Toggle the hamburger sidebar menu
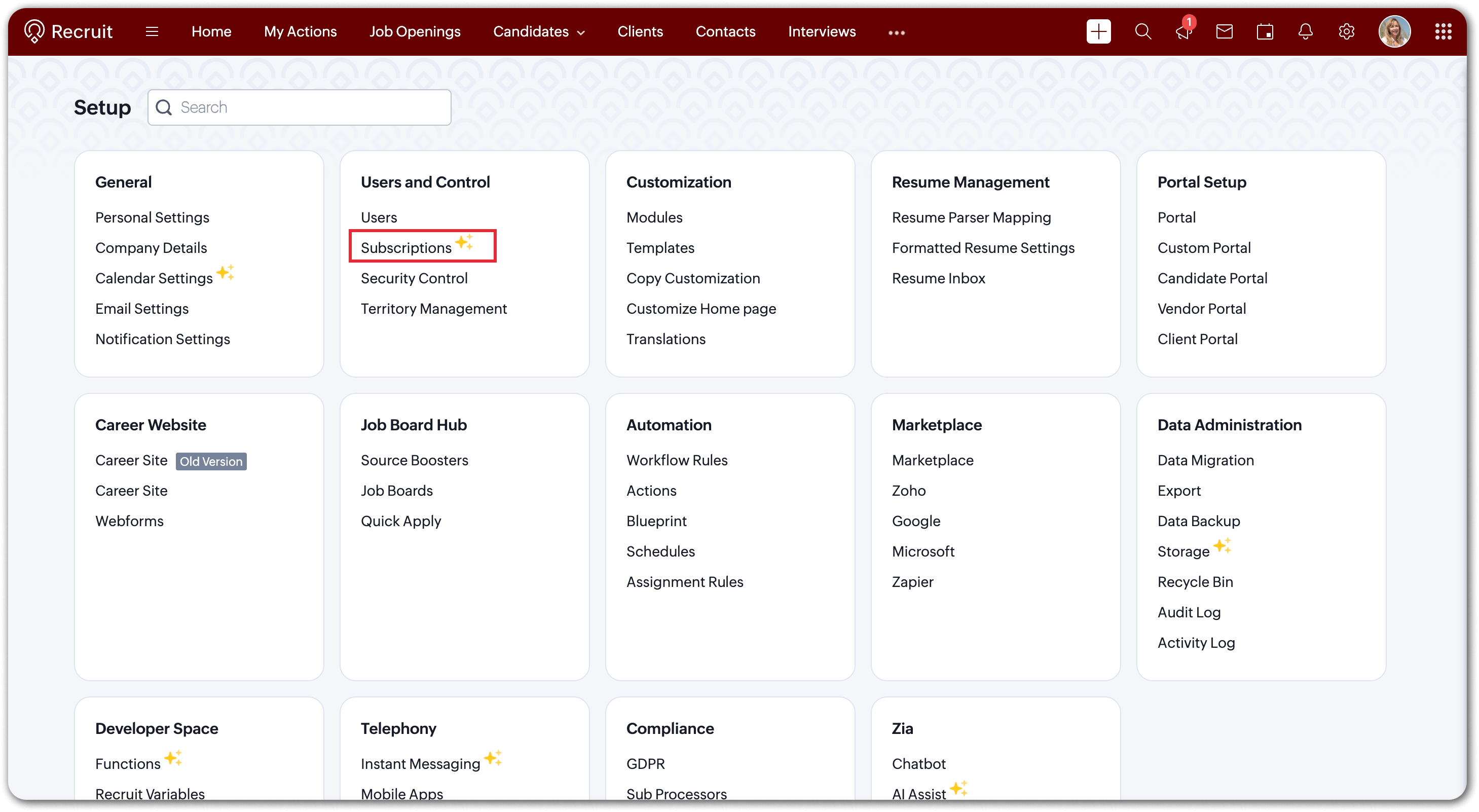The width and height of the screenshot is (1479, 812). click(x=152, y=31)
